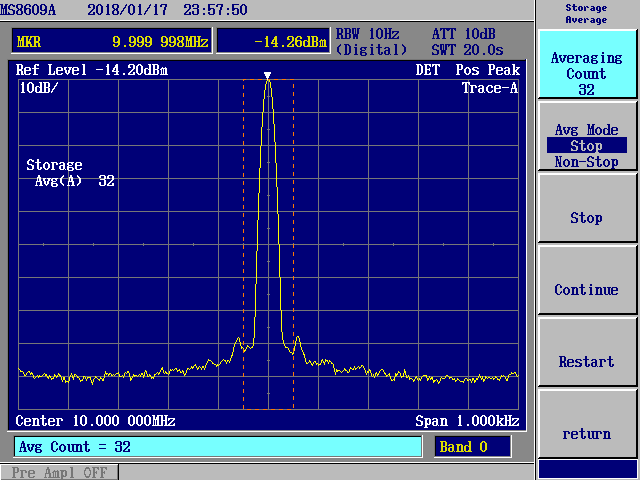
Task: Click the DET Pos Peak label
Action: [x=466, y=70]
